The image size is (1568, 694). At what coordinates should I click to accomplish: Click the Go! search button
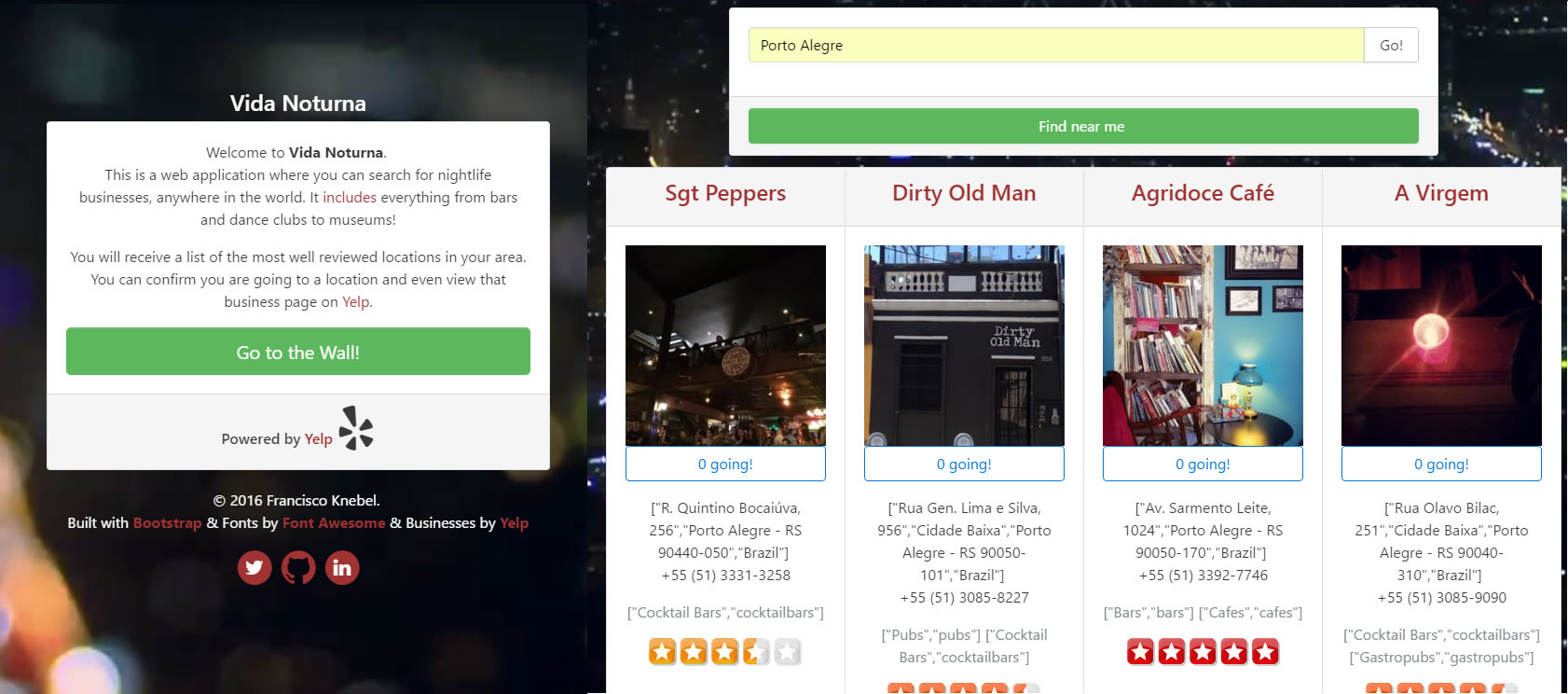point(1391,45)
